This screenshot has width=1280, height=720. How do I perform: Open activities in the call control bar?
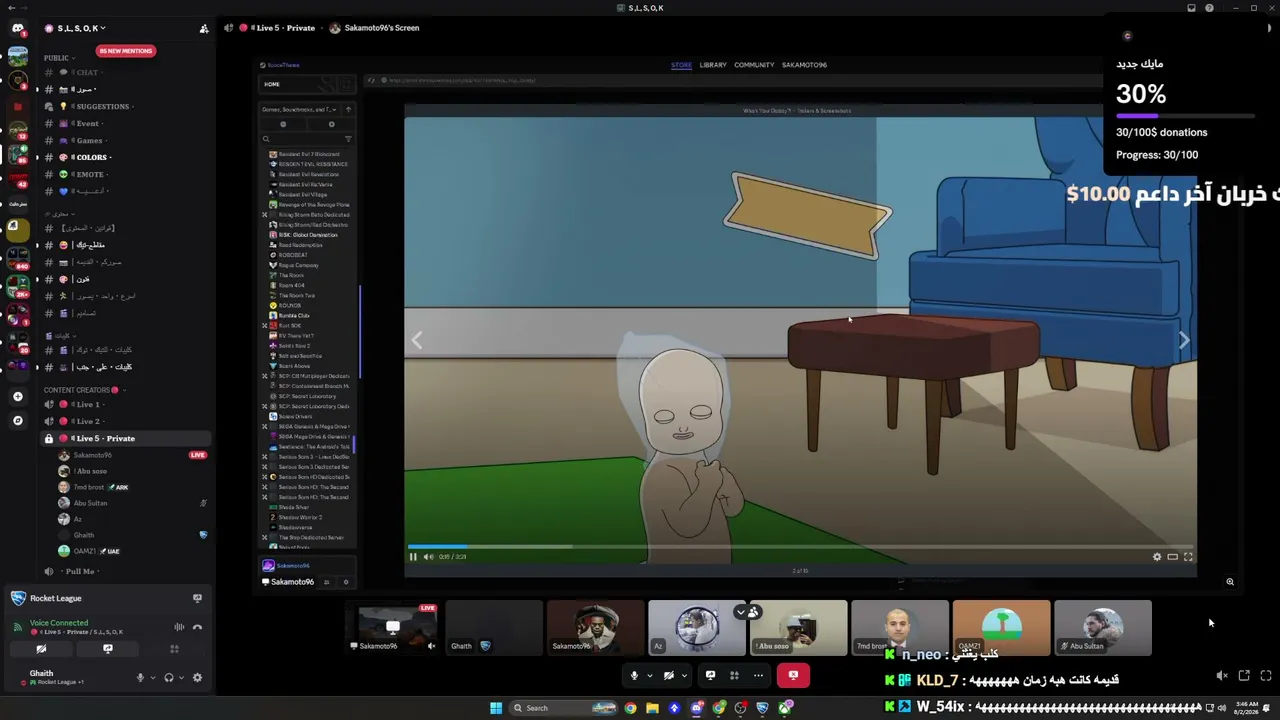click(734, 676)
